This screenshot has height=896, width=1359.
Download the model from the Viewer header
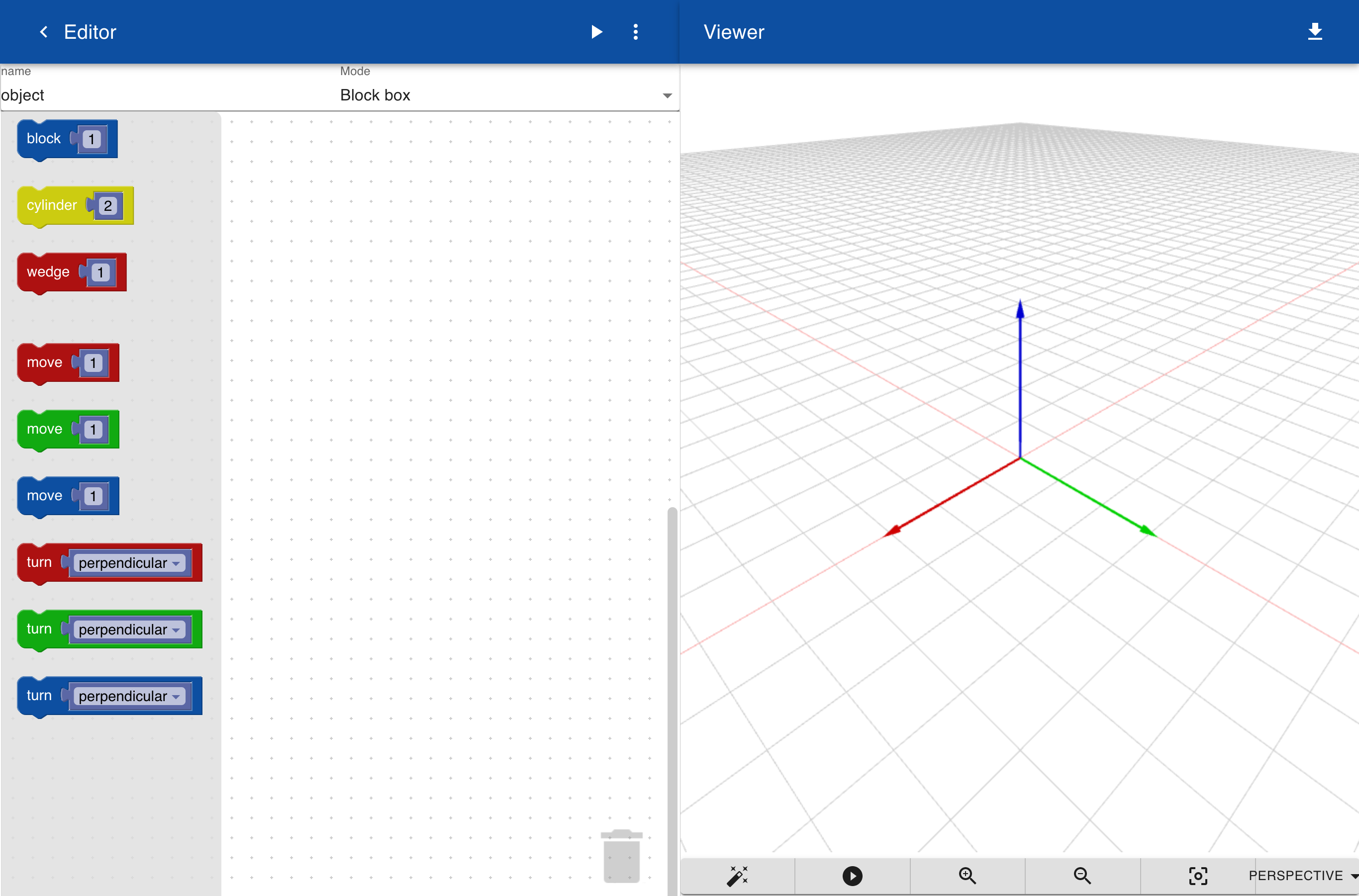point(1315,31)
